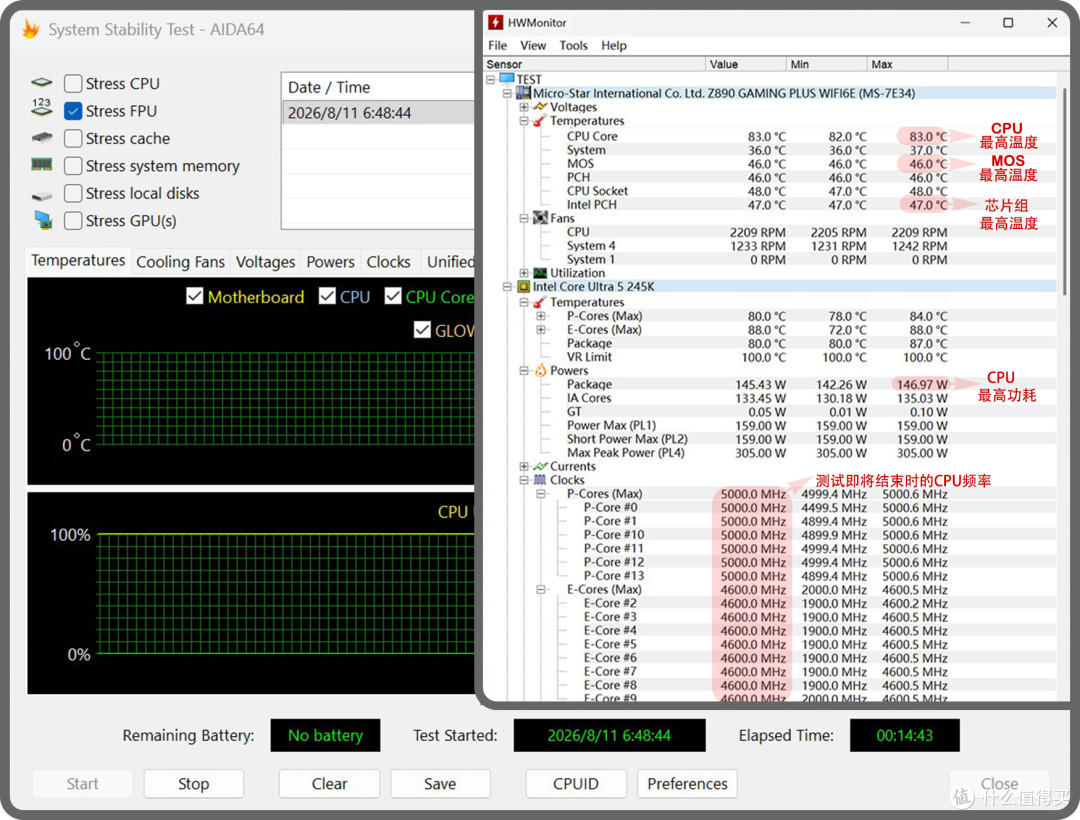Click the processor icon beside Intel Core Ultra 5 245K

tap(523, 286)
